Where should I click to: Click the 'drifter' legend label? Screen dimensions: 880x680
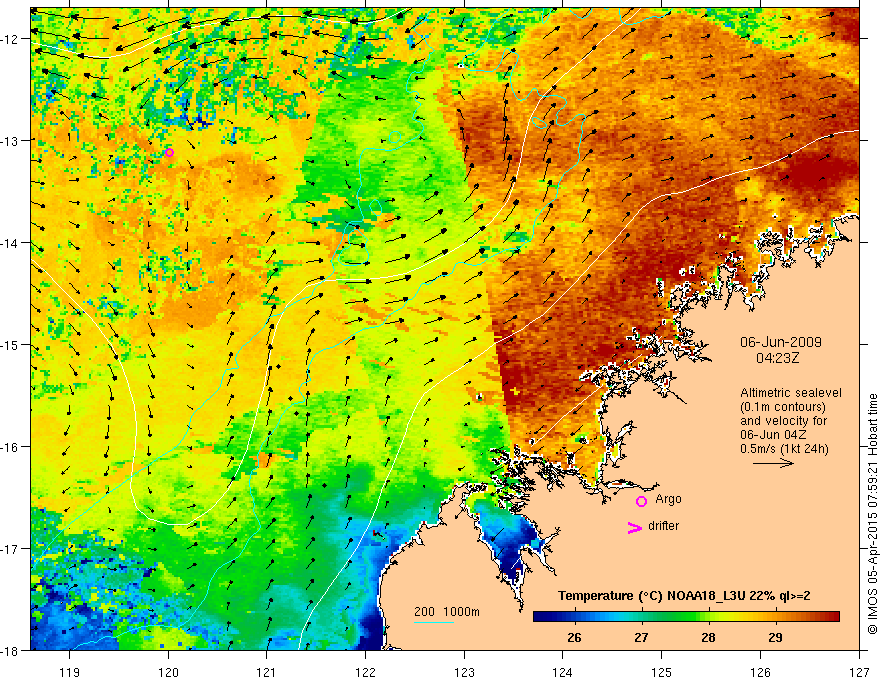(663, 526)
